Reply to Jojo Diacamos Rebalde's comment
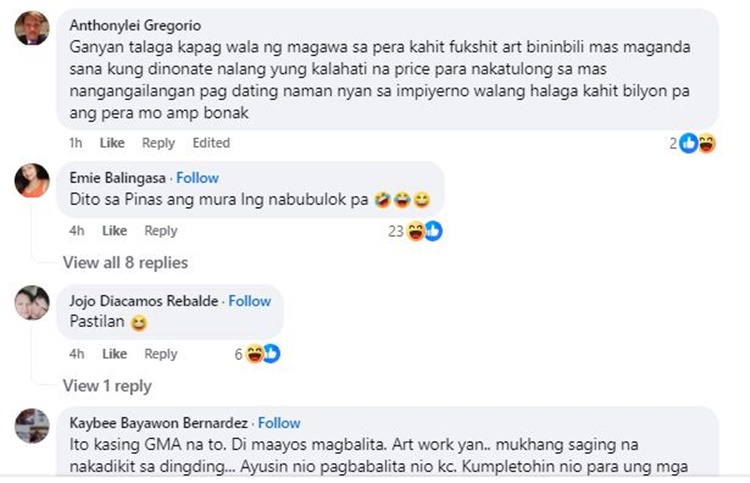This screenshot has width=750, height=483. (x=160, y=354)
